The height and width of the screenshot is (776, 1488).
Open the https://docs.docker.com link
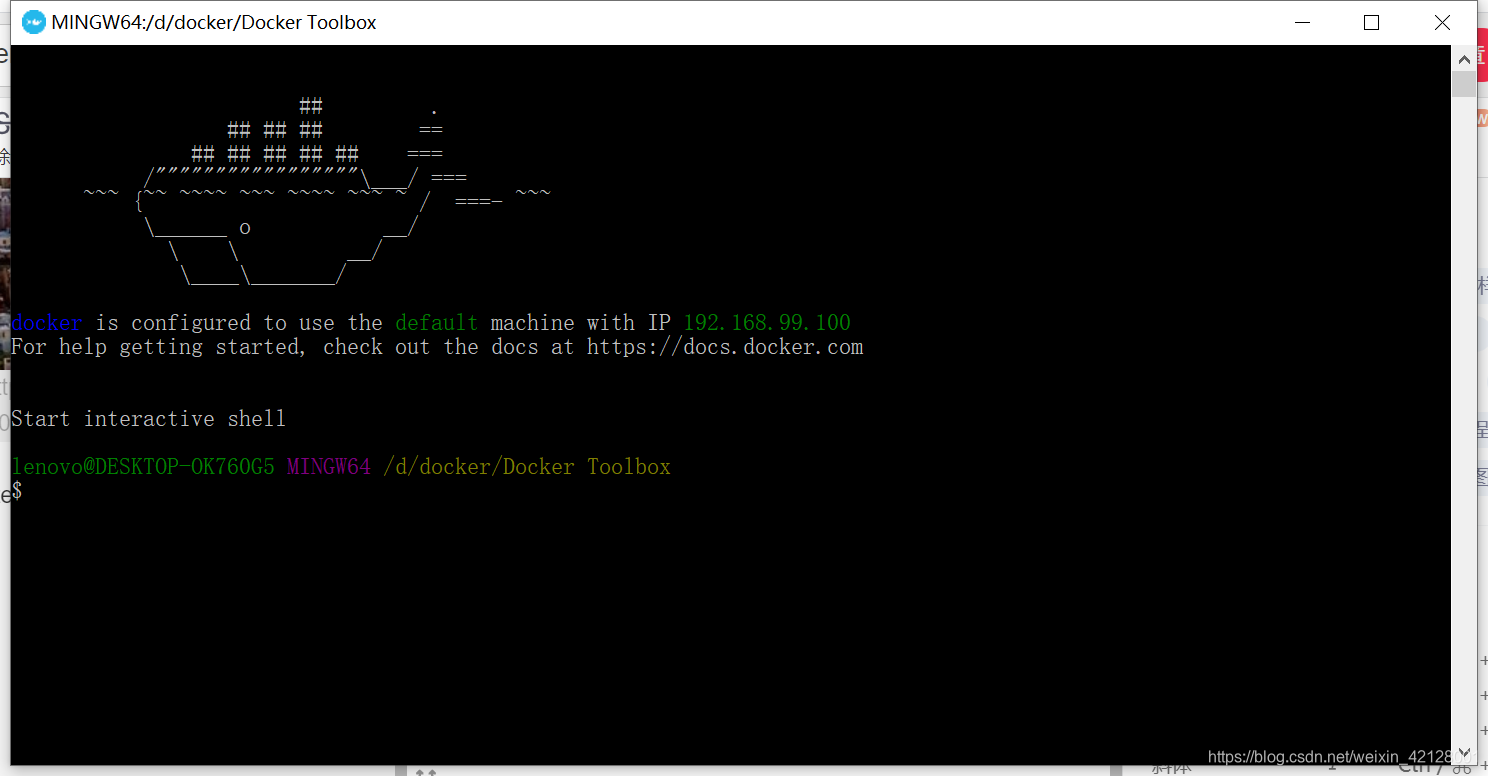tap(725, 347)
